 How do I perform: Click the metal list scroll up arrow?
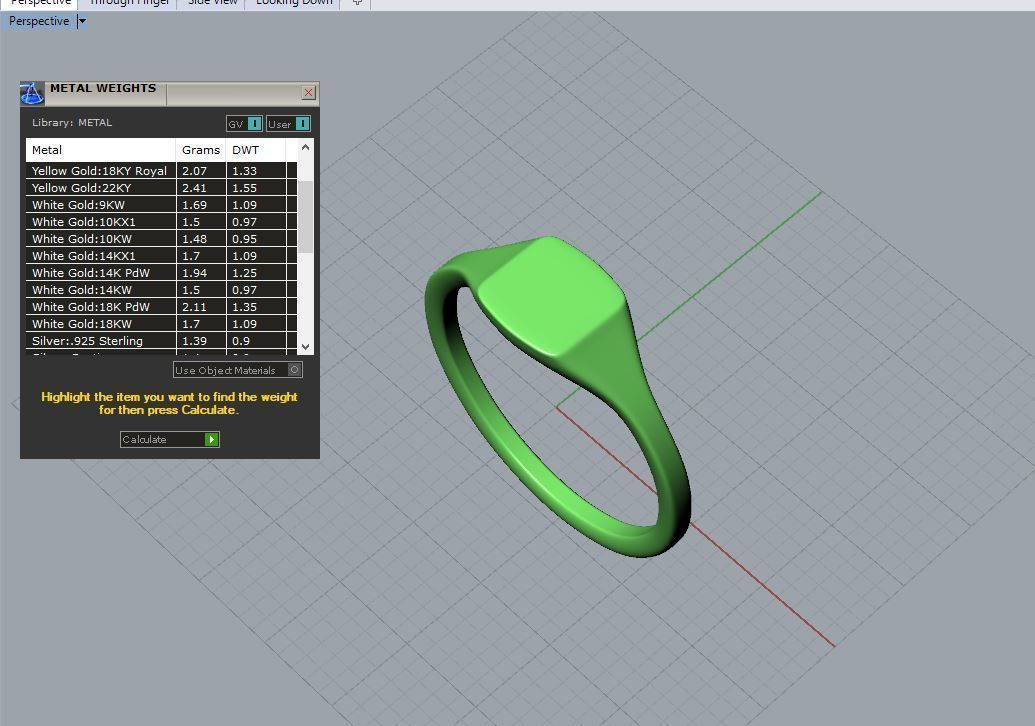(306, 148)
